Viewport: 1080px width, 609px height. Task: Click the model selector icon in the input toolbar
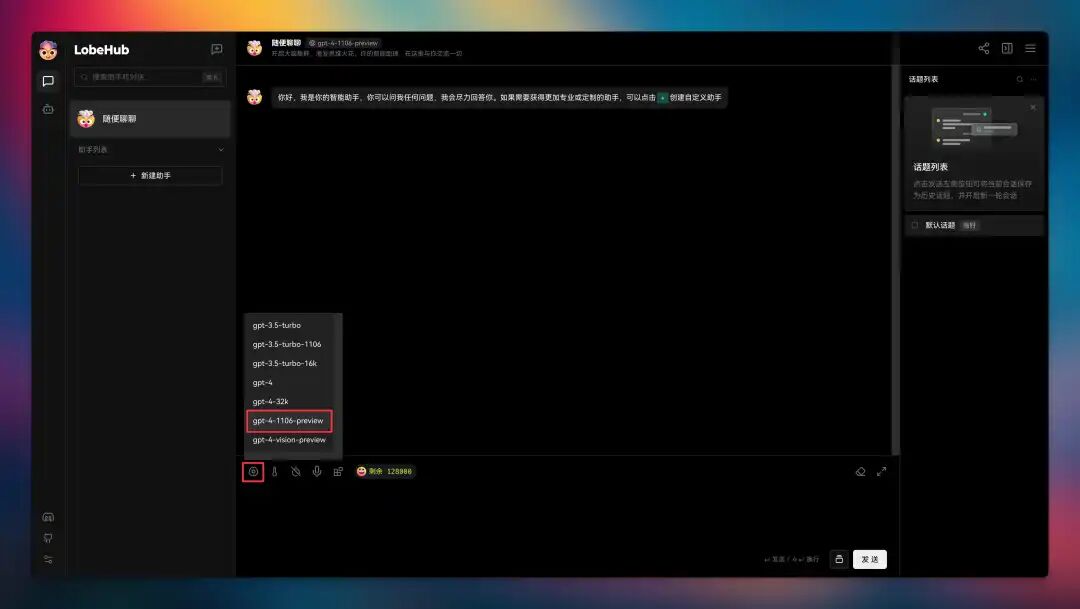pyautogui.click(x=253, y=471)
